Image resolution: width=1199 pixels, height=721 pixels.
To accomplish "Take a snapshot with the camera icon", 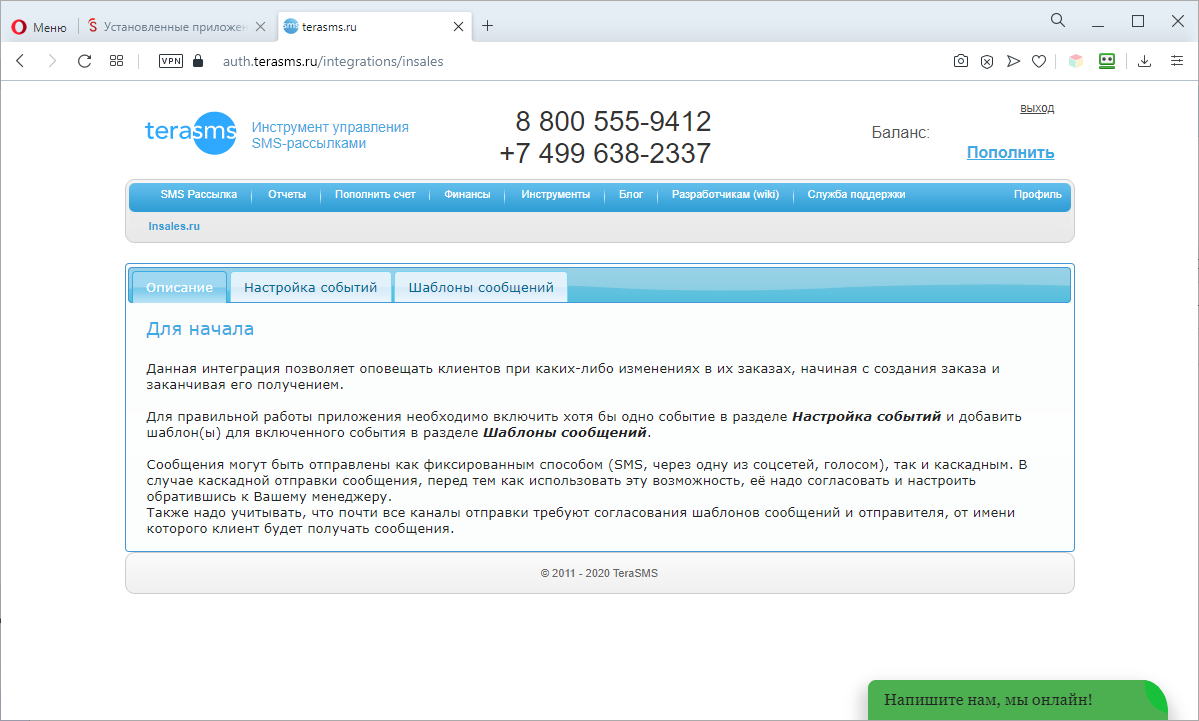I will coord(960,61).
